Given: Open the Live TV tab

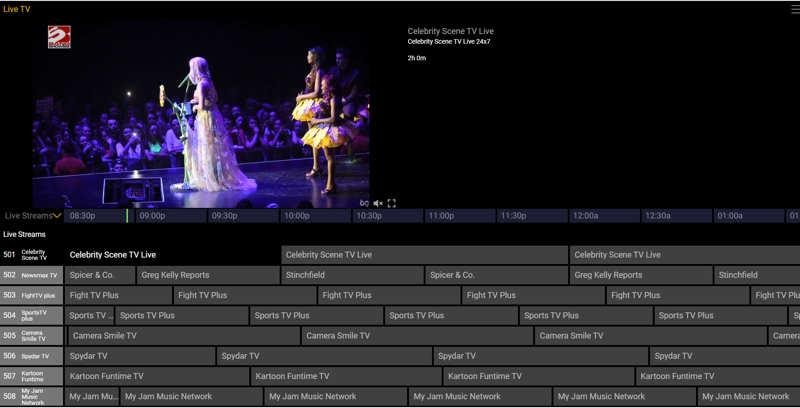Looking at the screenshot, I should (x=17, y=8).
